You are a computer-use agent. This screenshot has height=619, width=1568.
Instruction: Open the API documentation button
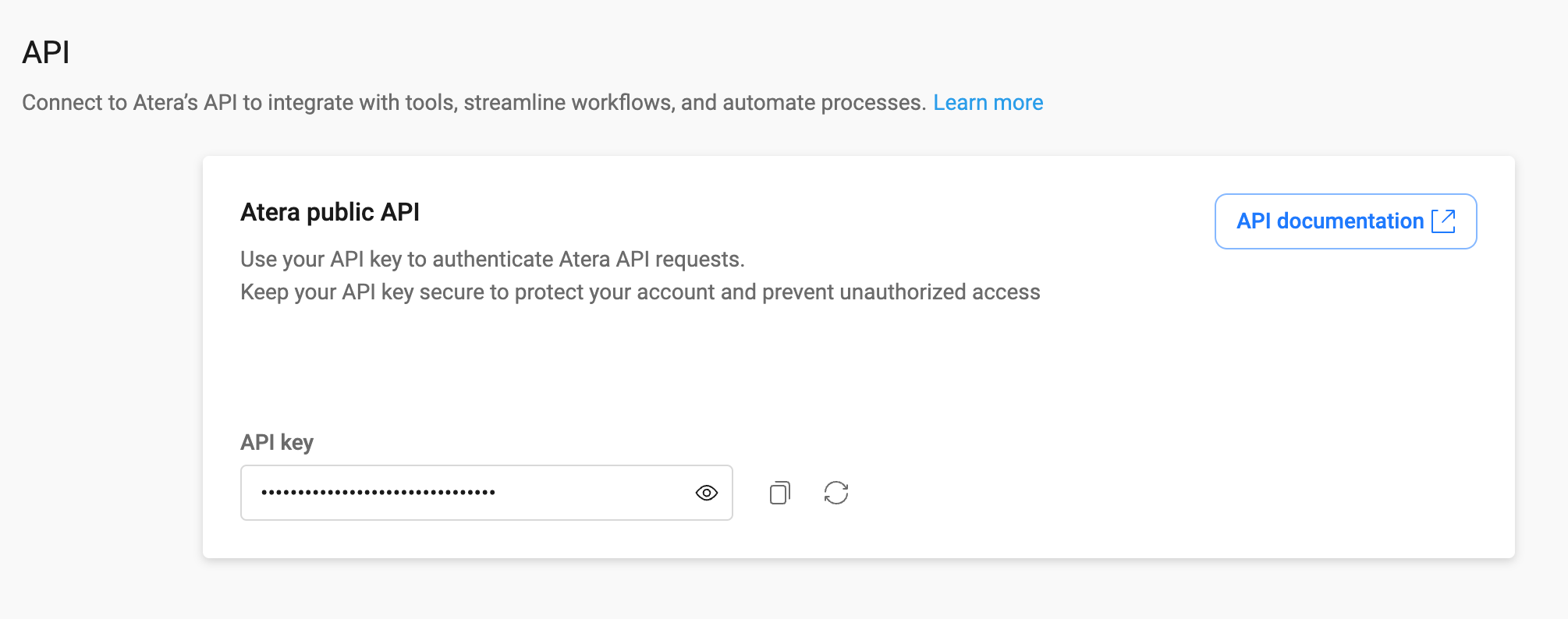pyautogui.click(x=1346, y=221)
